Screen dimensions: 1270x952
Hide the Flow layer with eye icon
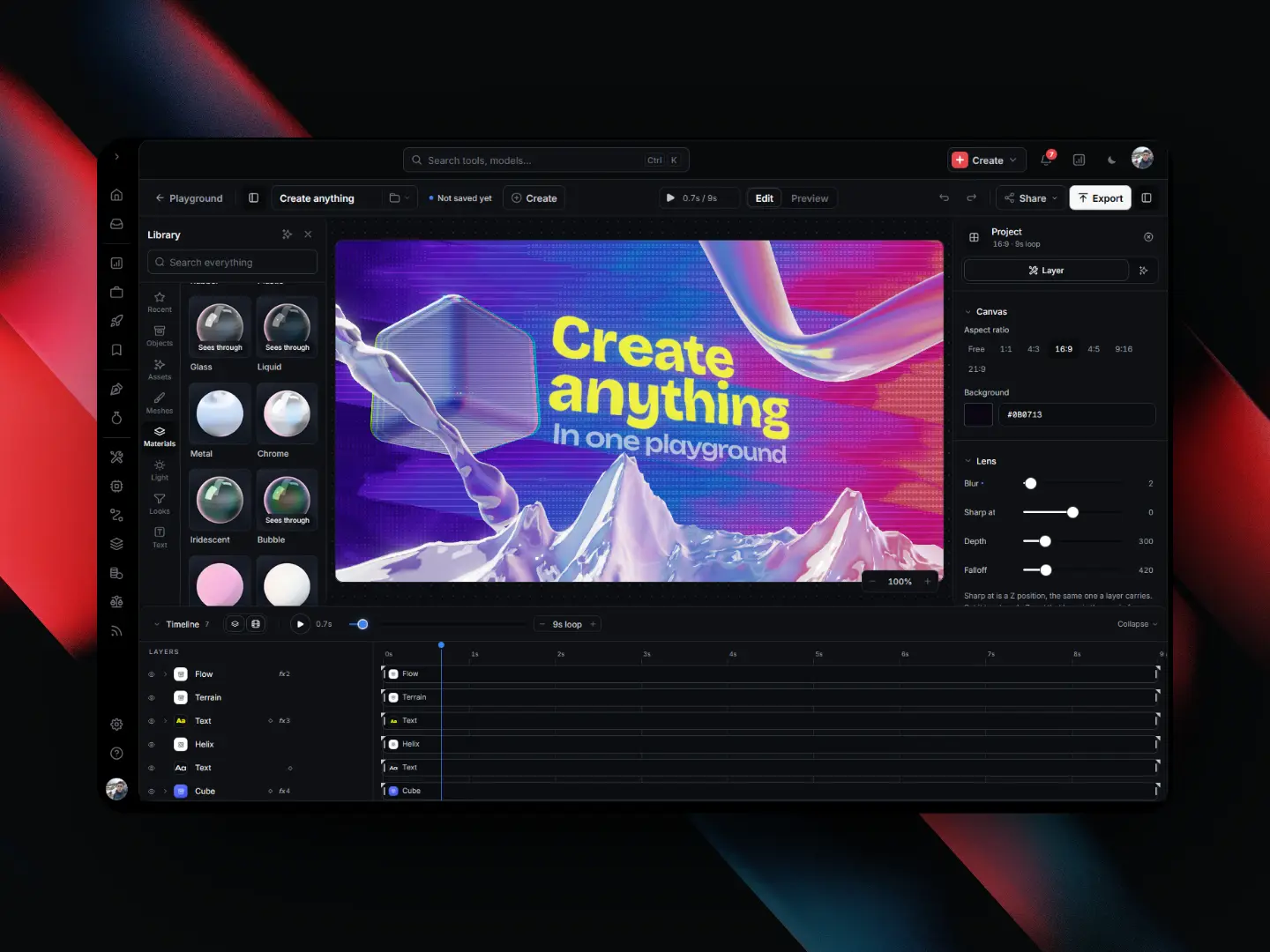152,674
